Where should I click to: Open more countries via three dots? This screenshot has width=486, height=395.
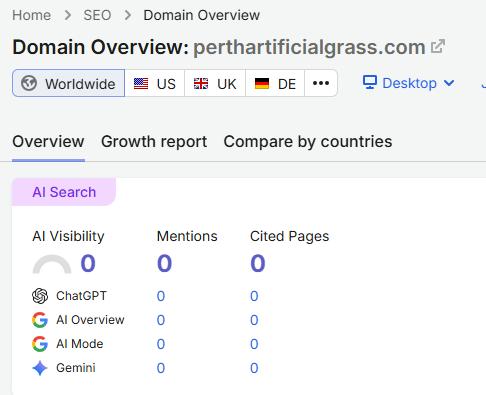tap(321, 83)
